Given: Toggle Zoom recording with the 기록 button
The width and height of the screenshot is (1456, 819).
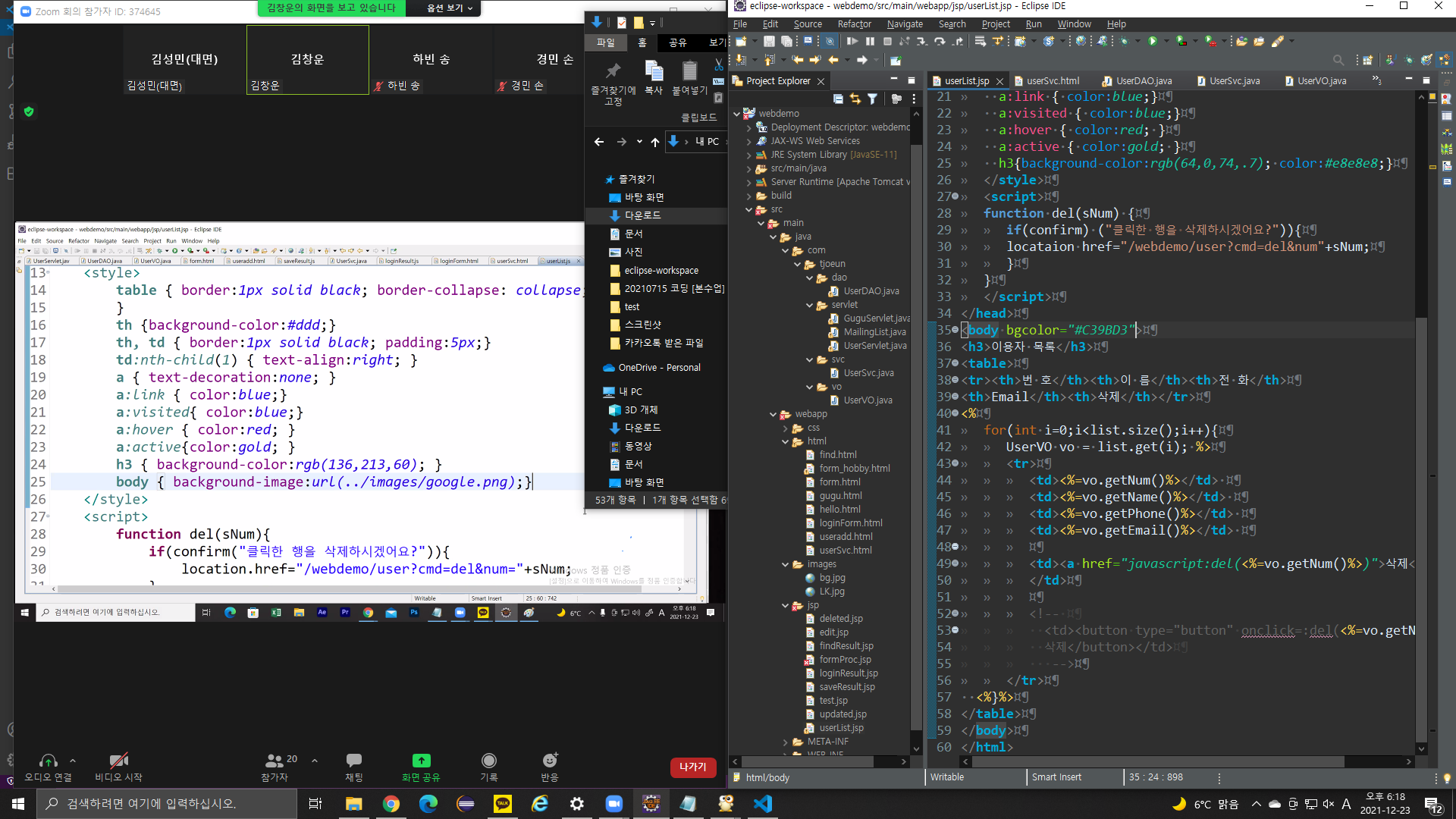Looking at the screenshot, I should coord(489,766).
